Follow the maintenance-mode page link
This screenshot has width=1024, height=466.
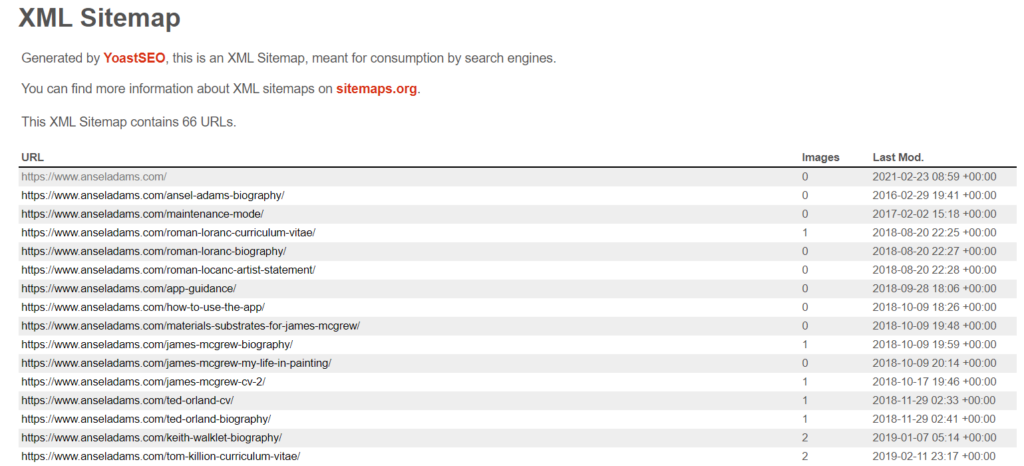142,214
